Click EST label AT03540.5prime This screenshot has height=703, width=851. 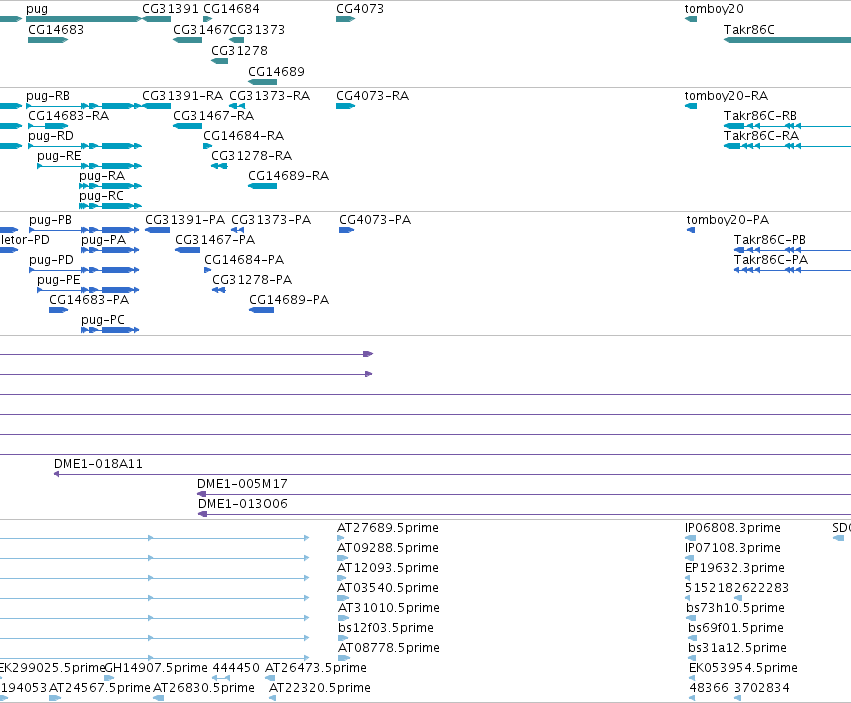[388, 588]
